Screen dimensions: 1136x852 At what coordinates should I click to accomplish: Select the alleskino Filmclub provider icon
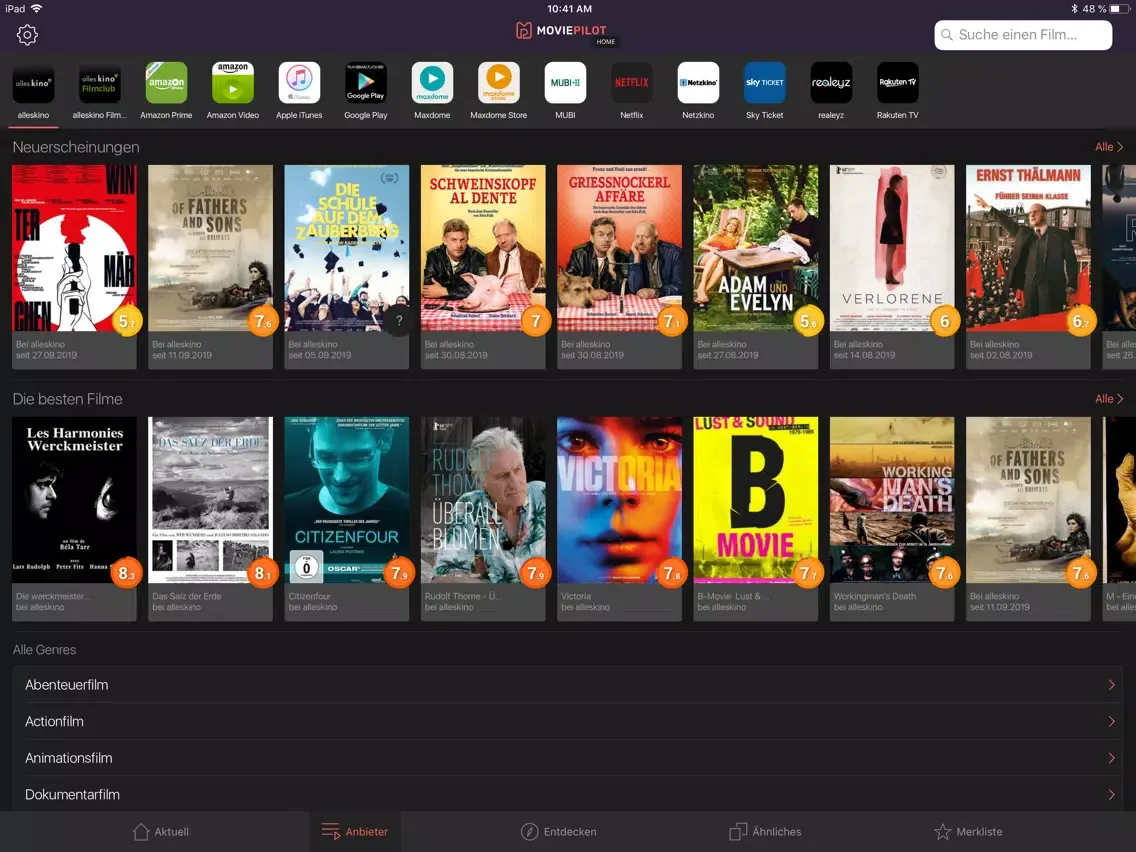(x=99, y=83)
